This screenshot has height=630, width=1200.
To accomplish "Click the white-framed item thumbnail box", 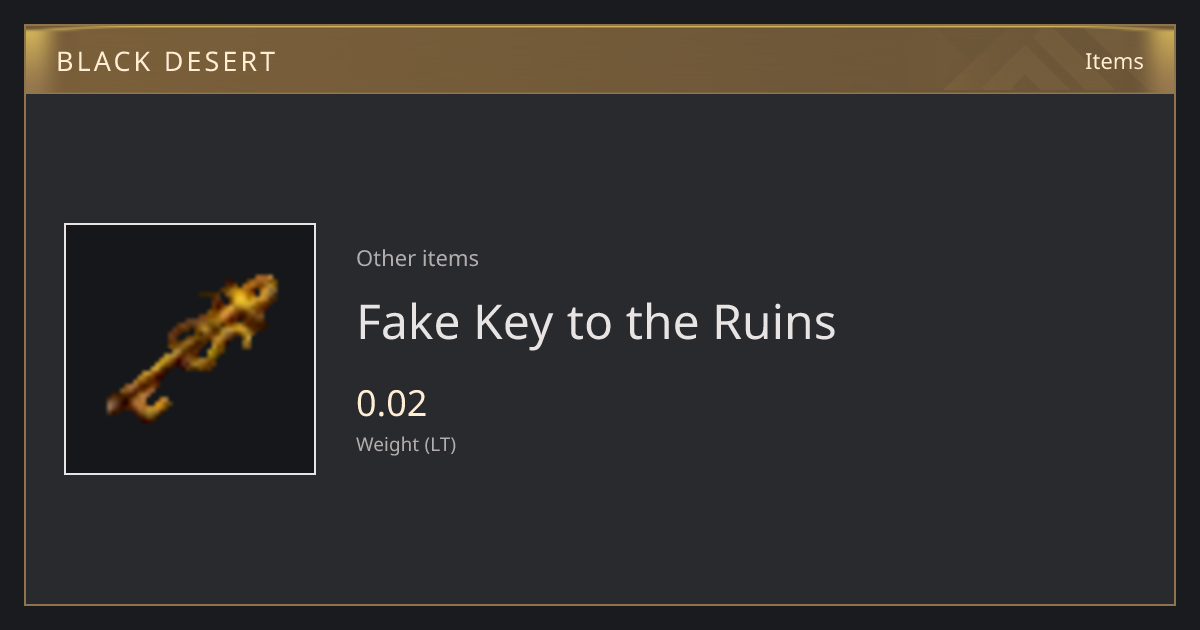I will 190,349.
